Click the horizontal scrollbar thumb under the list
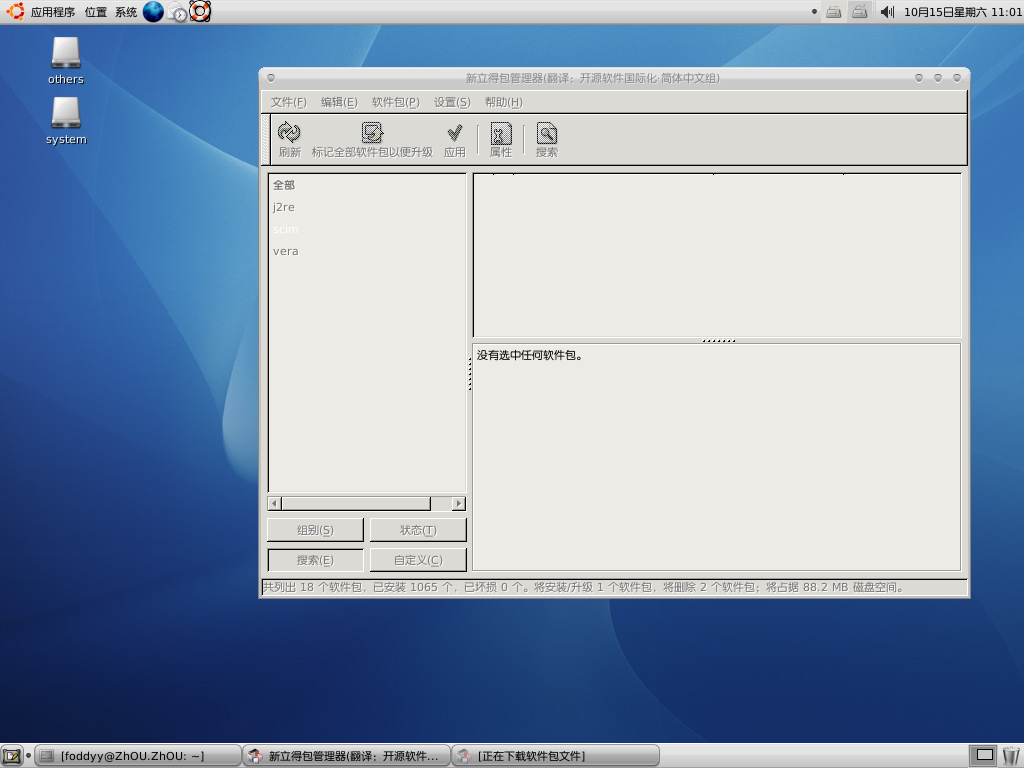 (x=356, y=504)
